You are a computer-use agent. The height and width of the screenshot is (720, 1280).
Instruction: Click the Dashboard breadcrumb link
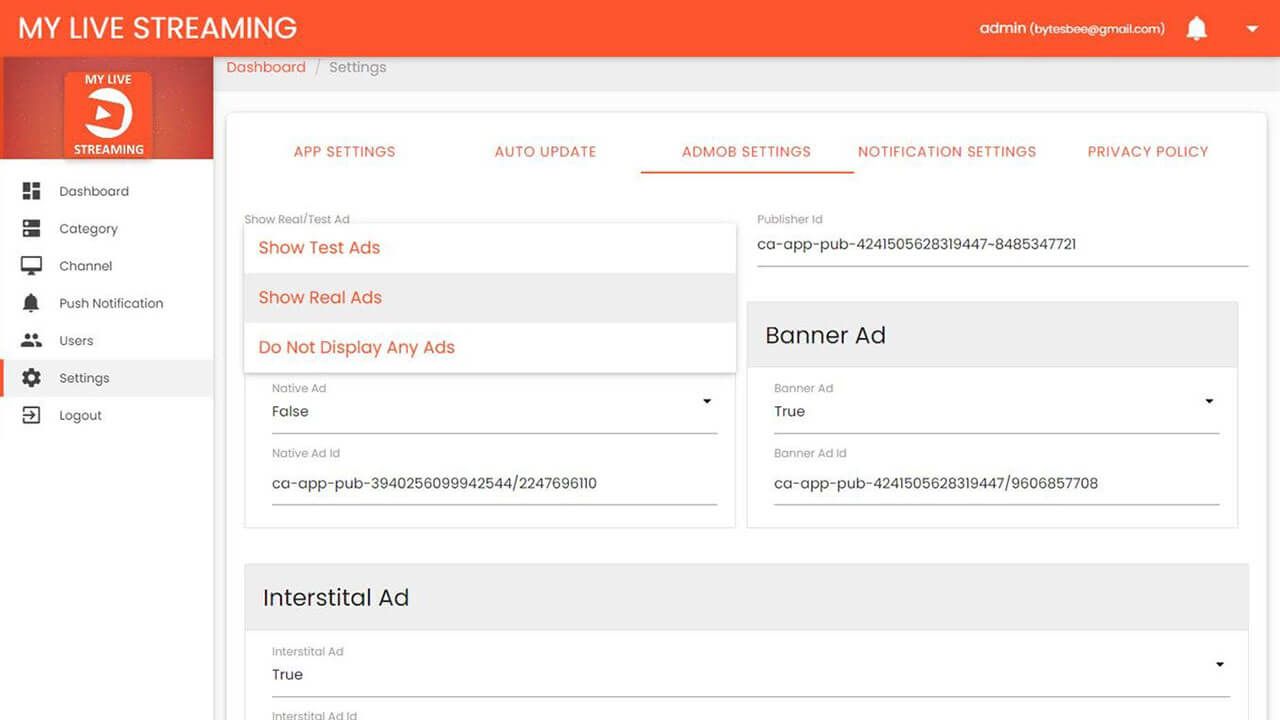pos(266,67)
